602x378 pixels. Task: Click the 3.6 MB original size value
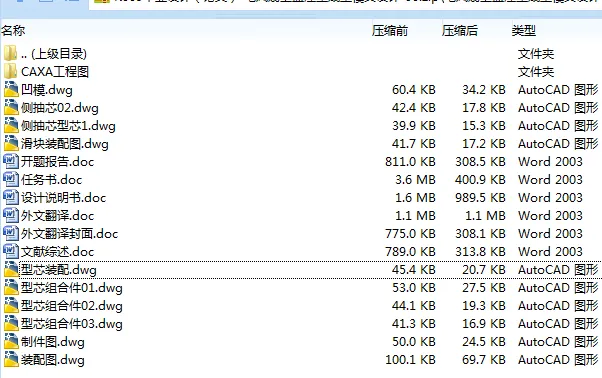(416, 180)
